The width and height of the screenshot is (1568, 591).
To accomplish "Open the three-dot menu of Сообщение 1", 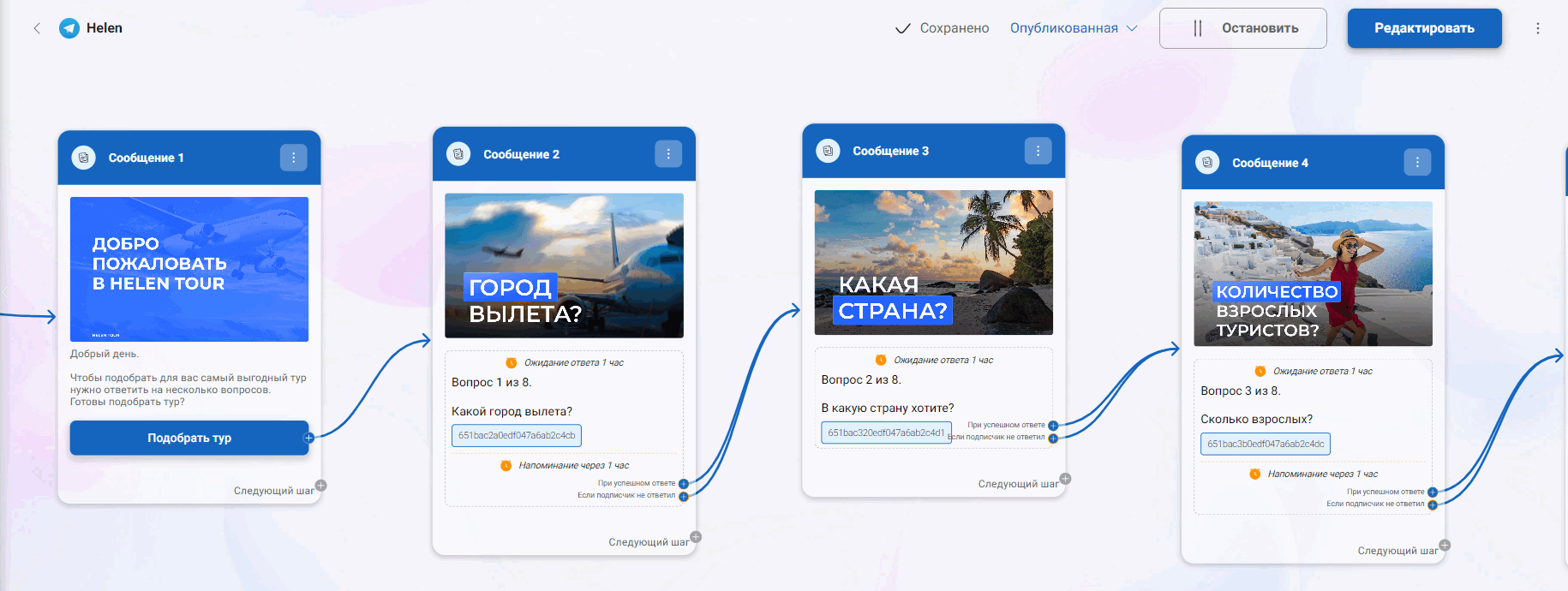I will 293,158.
